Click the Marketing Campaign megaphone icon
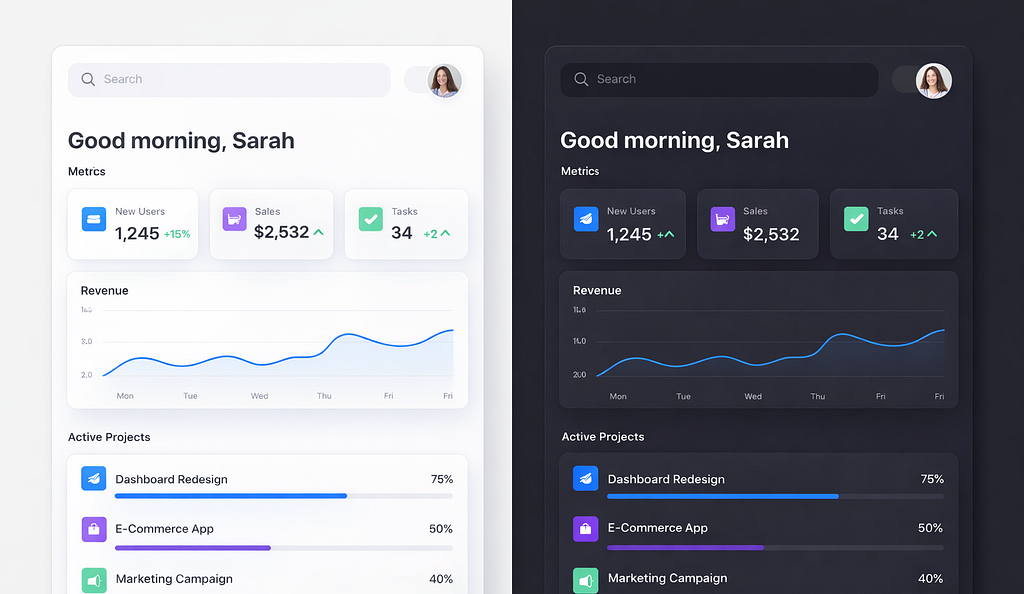The image size is (1024, 594). tap(93, 578)
